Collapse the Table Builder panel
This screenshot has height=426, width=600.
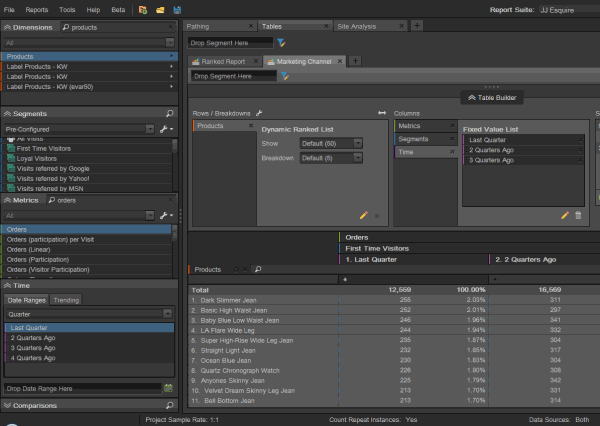tap(494, 97)
